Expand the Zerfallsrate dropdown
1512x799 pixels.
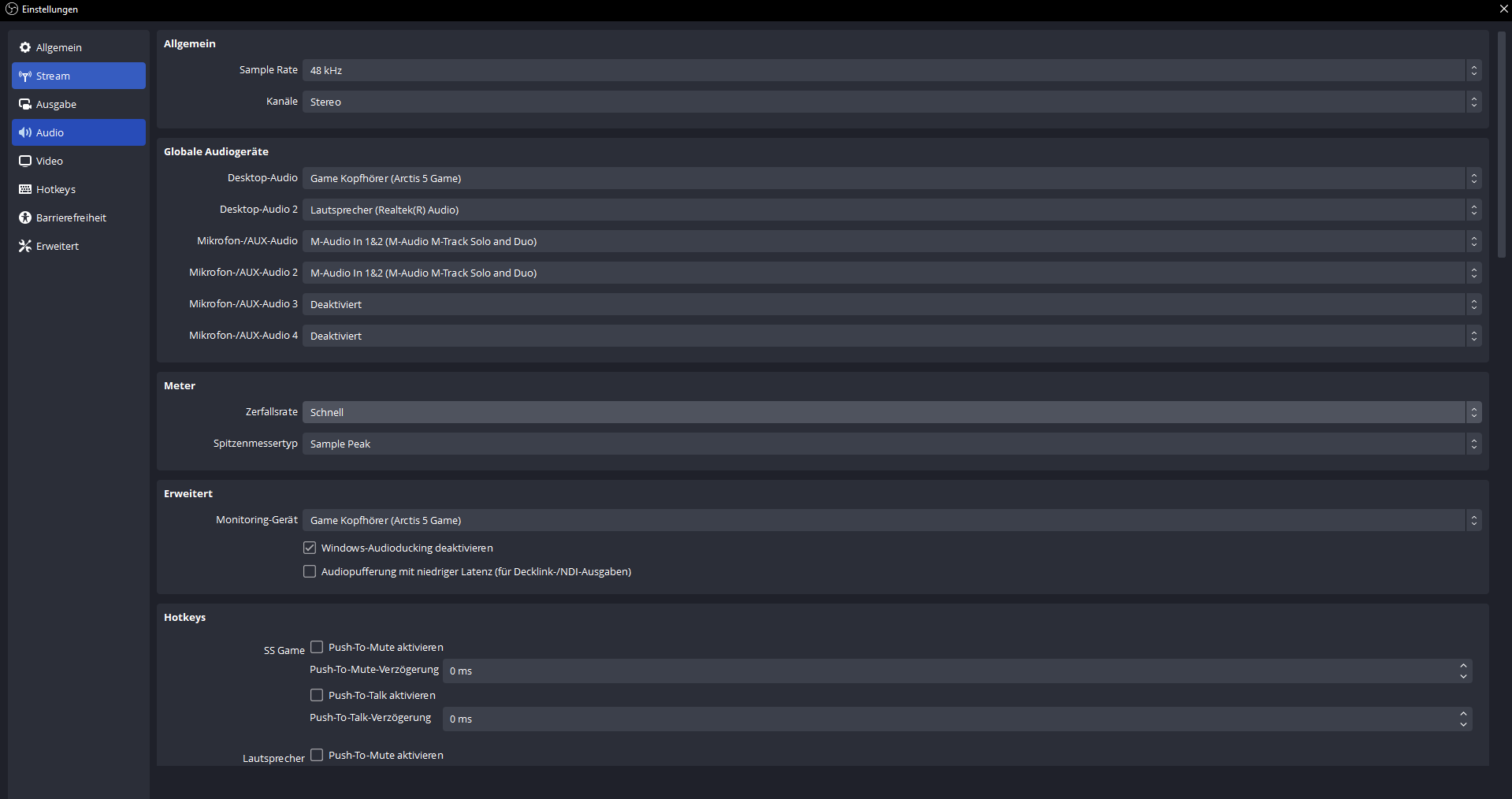tap(892, 412)
